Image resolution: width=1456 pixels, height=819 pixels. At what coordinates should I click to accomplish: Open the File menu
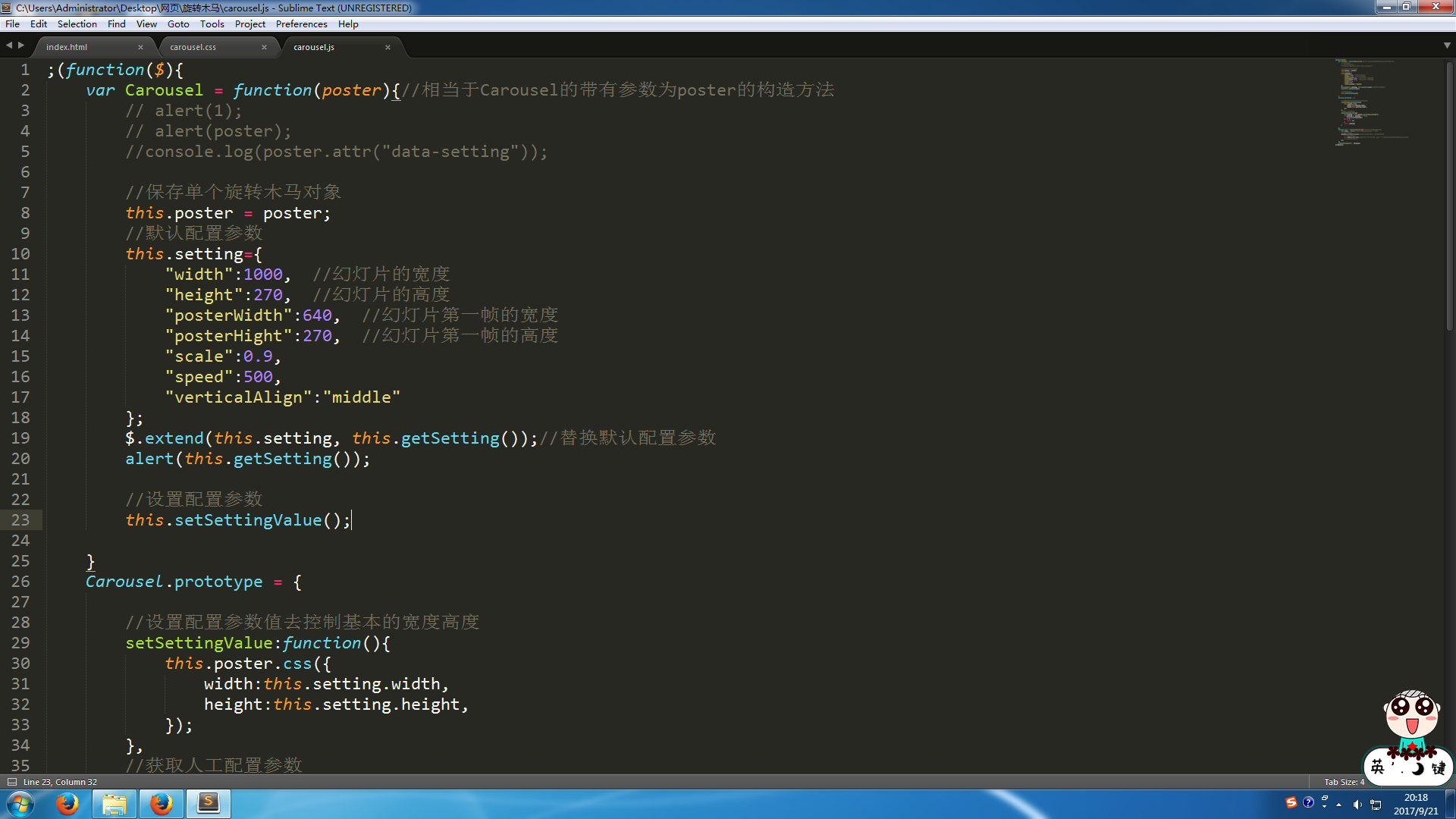coord(12,24)
